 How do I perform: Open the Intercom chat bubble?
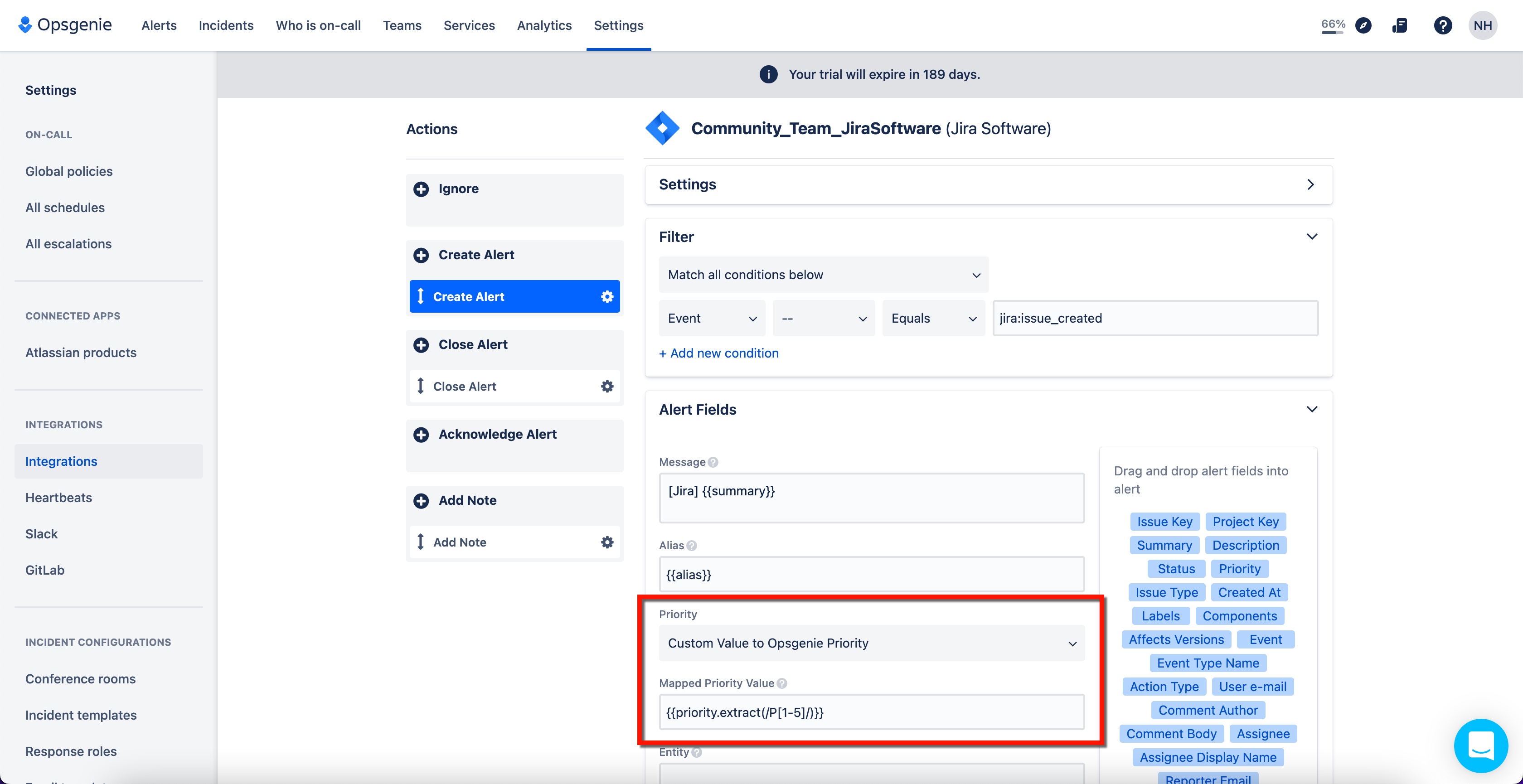click(1481, 745)
